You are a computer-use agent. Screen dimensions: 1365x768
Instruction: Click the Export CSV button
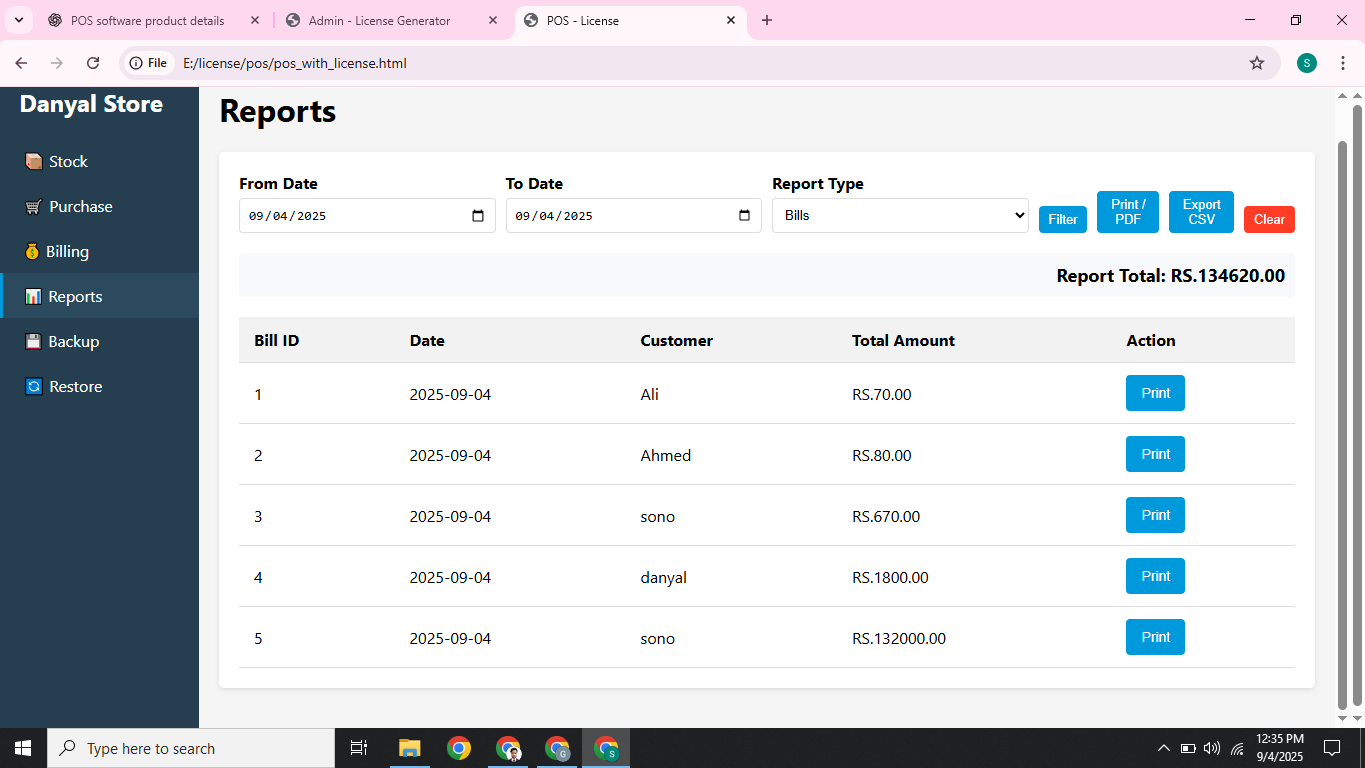[1200, 211]
